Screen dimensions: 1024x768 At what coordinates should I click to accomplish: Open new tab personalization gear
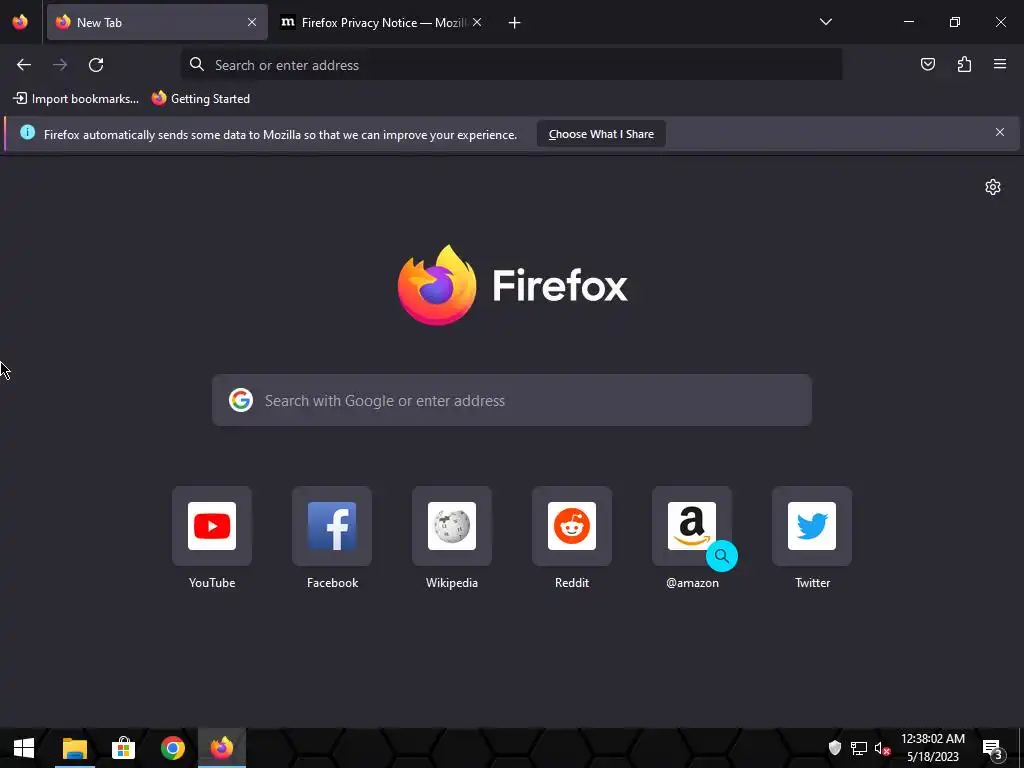coord(993,187)
